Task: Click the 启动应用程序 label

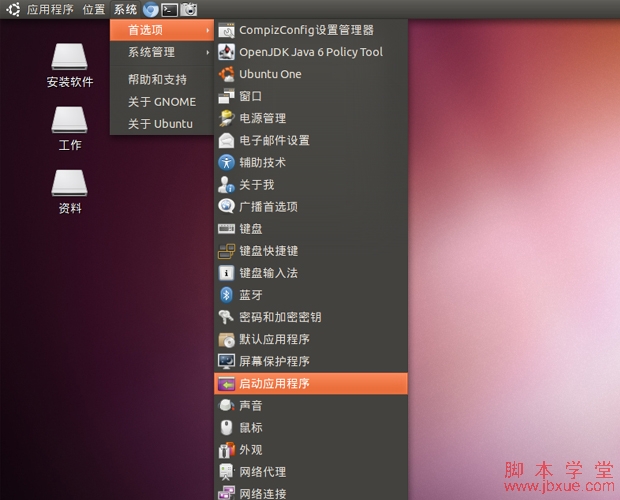Action: [274, 383]
